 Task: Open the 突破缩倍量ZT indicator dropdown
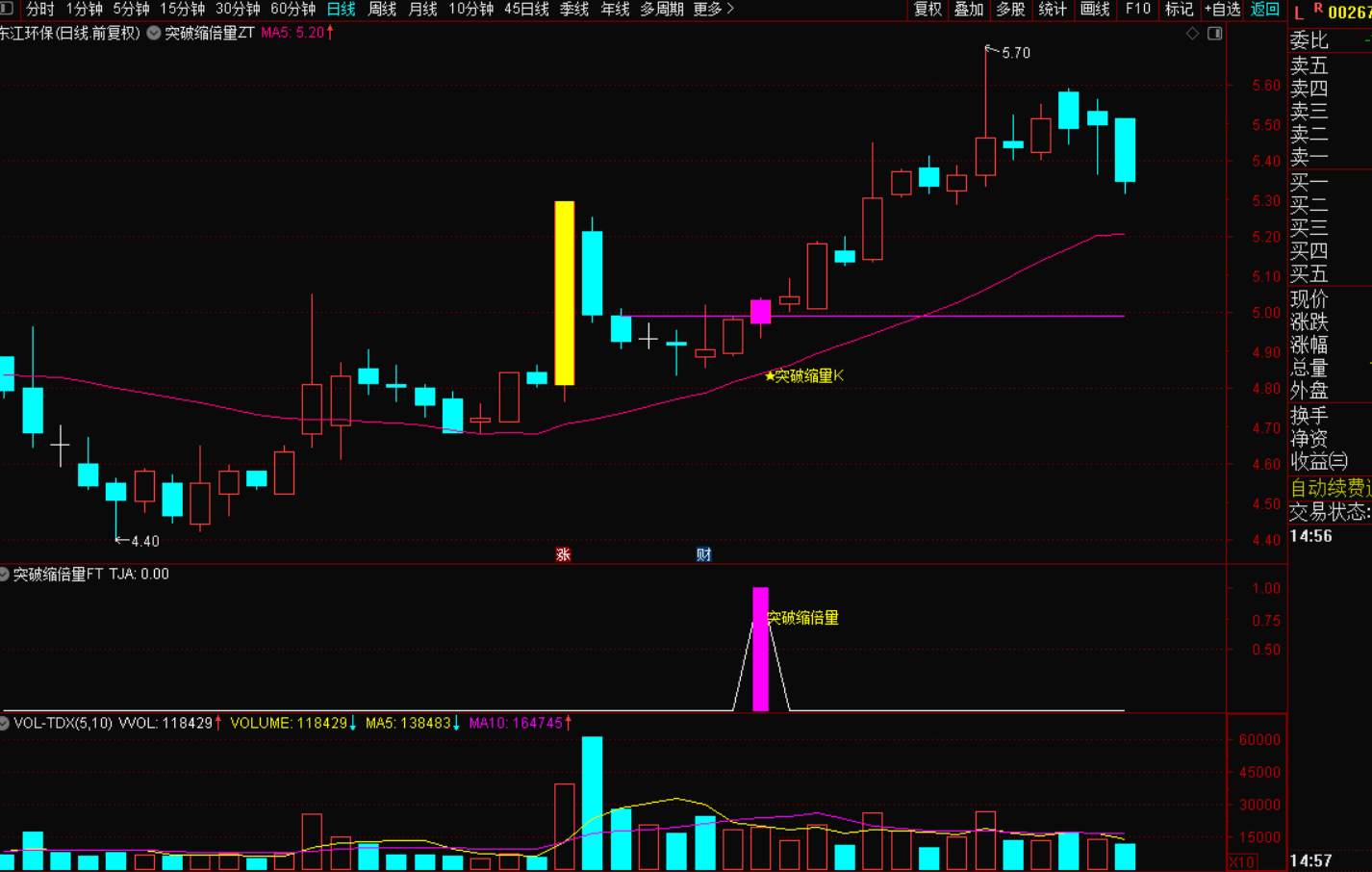click(154, 33)
